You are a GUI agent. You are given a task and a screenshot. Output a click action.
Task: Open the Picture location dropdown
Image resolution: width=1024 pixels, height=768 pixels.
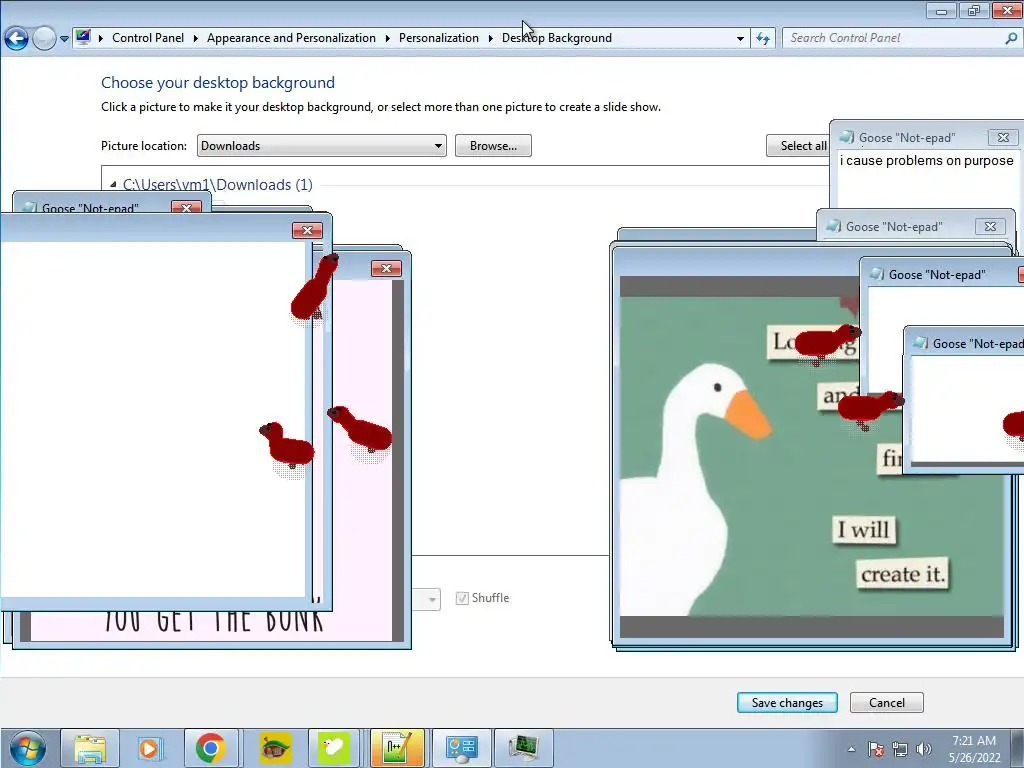tap(321, 146)
